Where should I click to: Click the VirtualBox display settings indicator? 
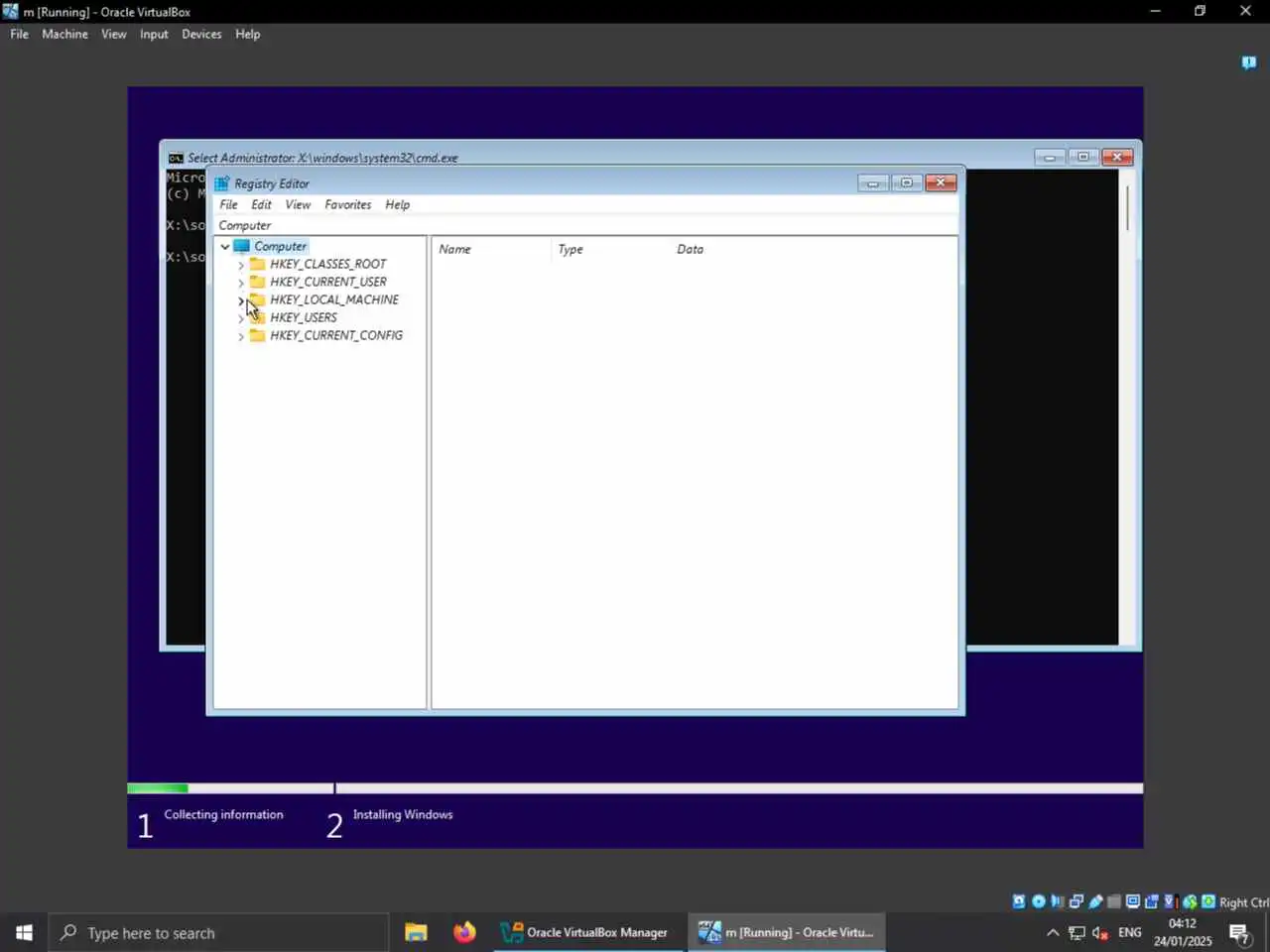coord(1133,901)
